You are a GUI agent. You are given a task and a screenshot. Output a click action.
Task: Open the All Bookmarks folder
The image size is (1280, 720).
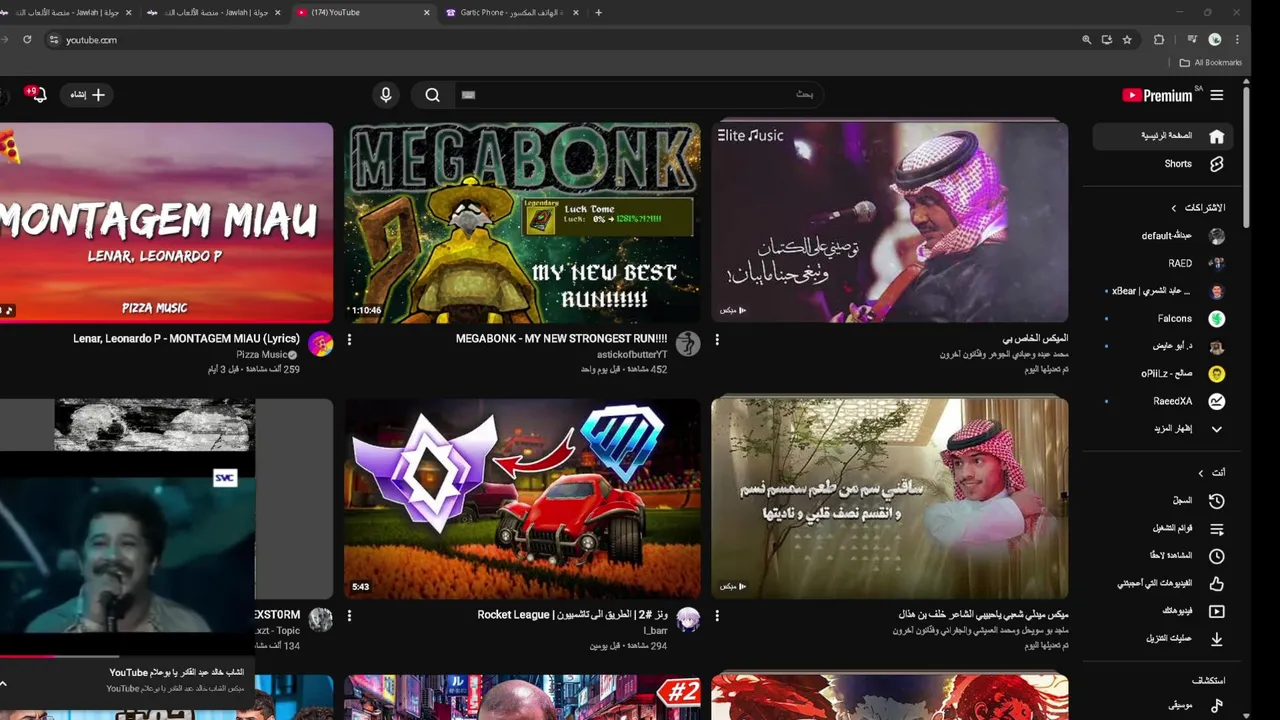tap(1210, 63)
